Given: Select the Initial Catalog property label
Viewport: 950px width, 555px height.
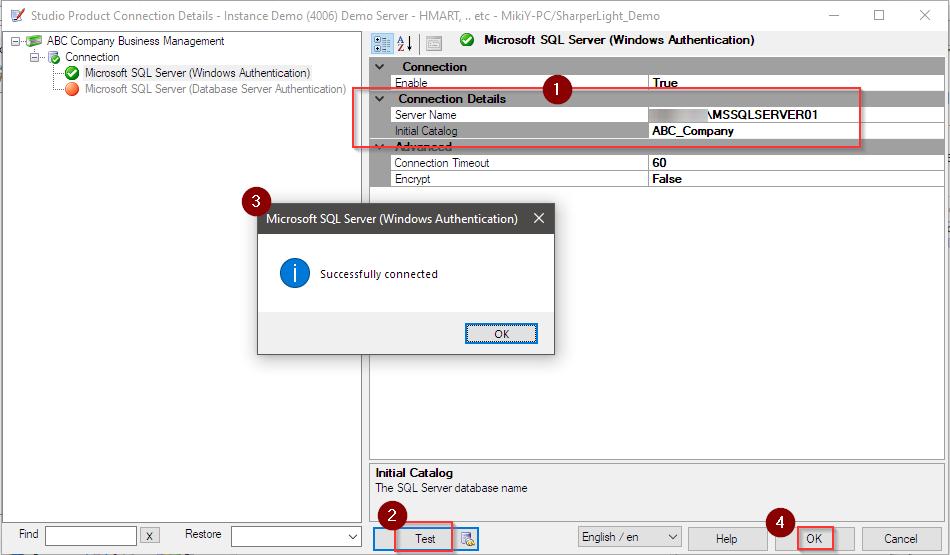Looking at the screenshot, I should 426,131.
